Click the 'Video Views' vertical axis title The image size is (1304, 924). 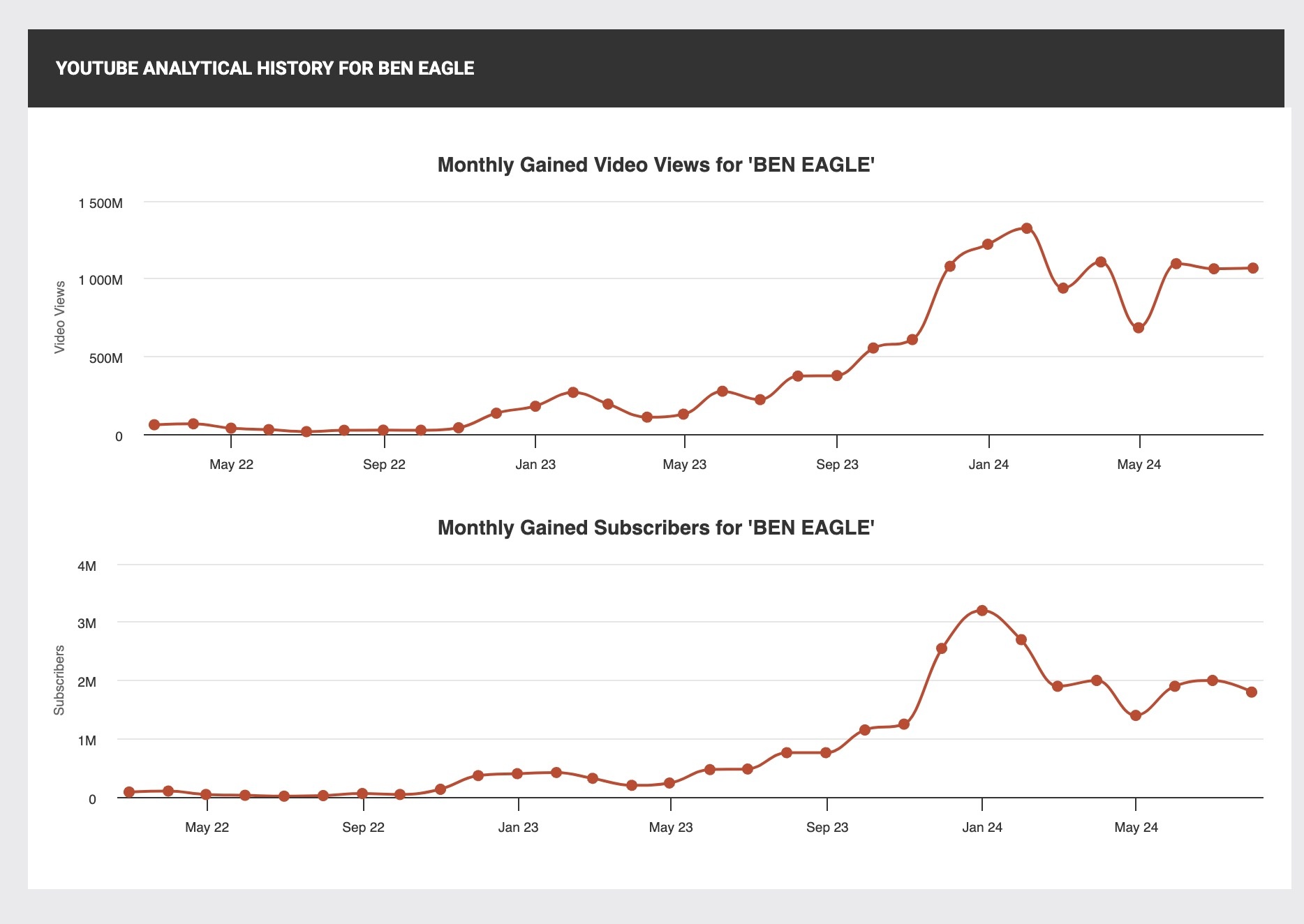click(60, 318)
